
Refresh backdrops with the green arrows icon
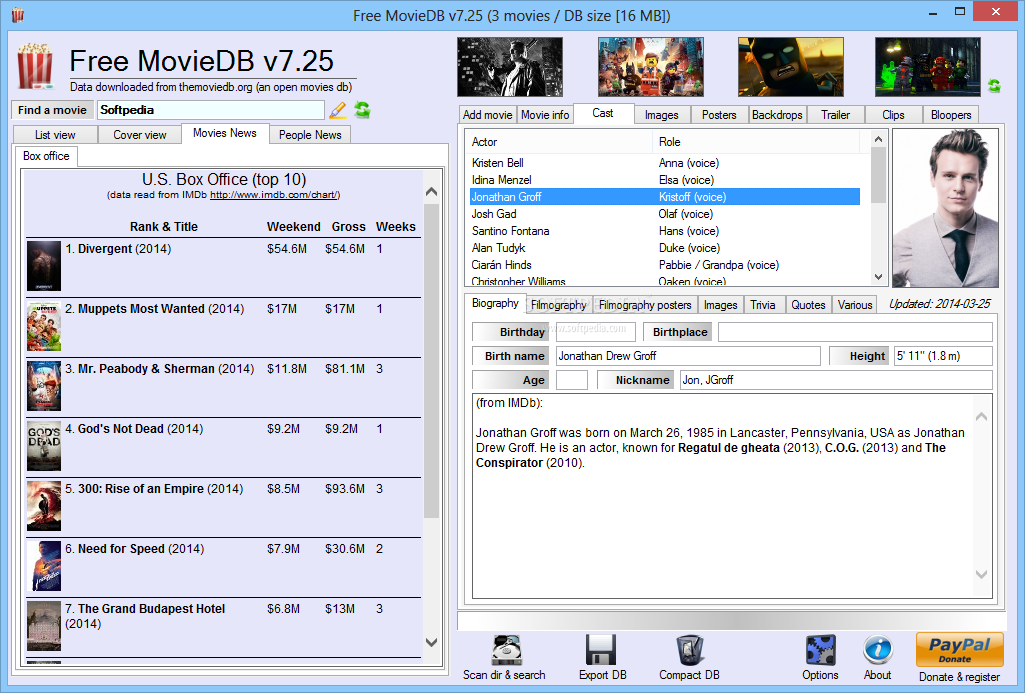click(994, 86)
